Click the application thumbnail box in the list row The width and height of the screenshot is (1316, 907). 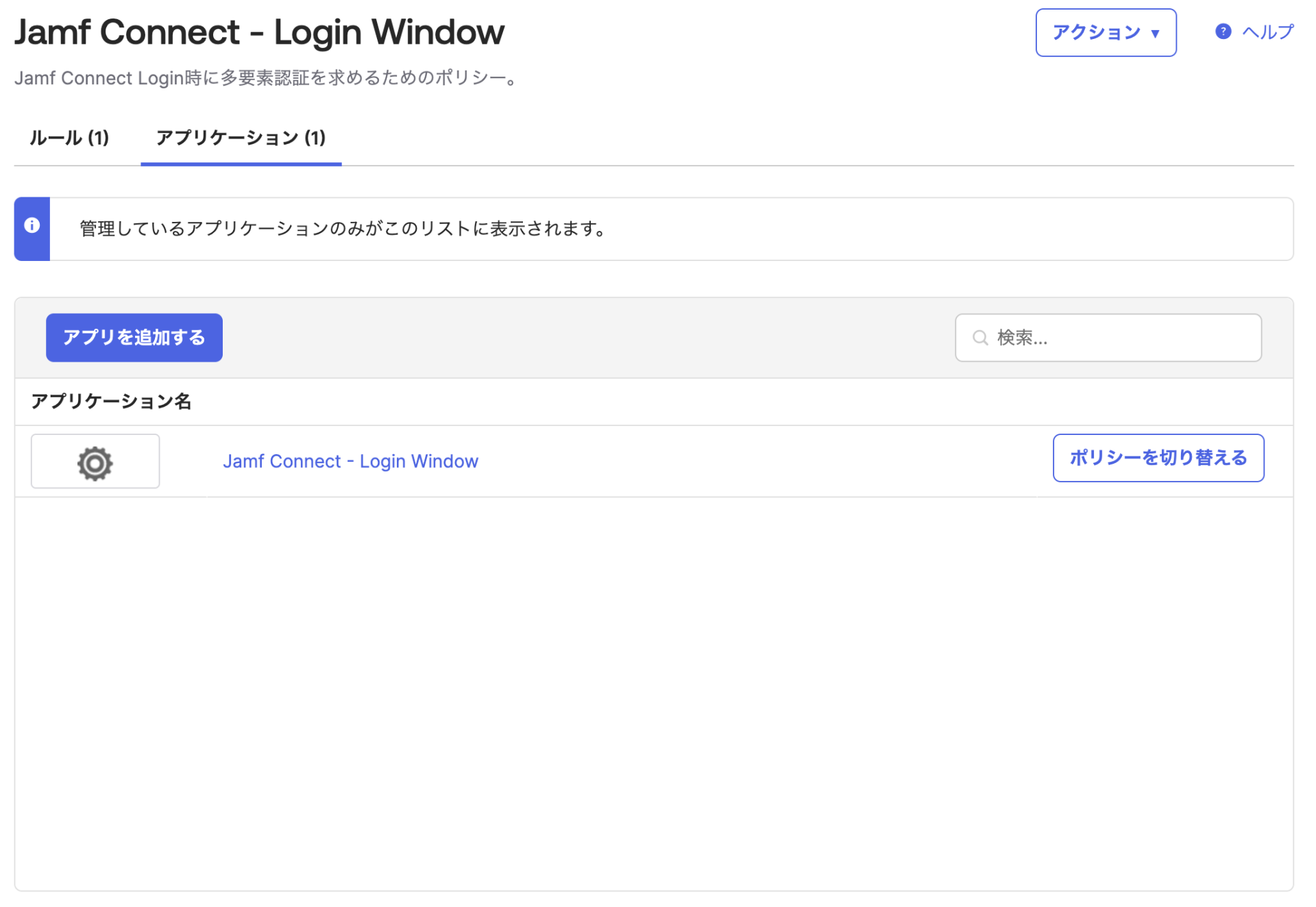coord(95,461)
